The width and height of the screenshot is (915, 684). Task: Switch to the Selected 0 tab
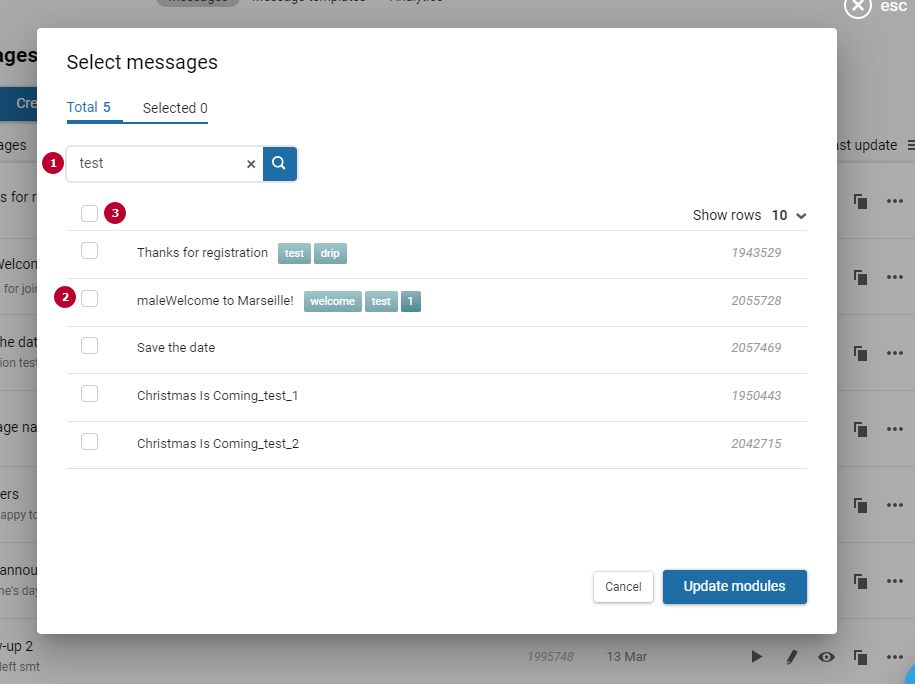175,108
